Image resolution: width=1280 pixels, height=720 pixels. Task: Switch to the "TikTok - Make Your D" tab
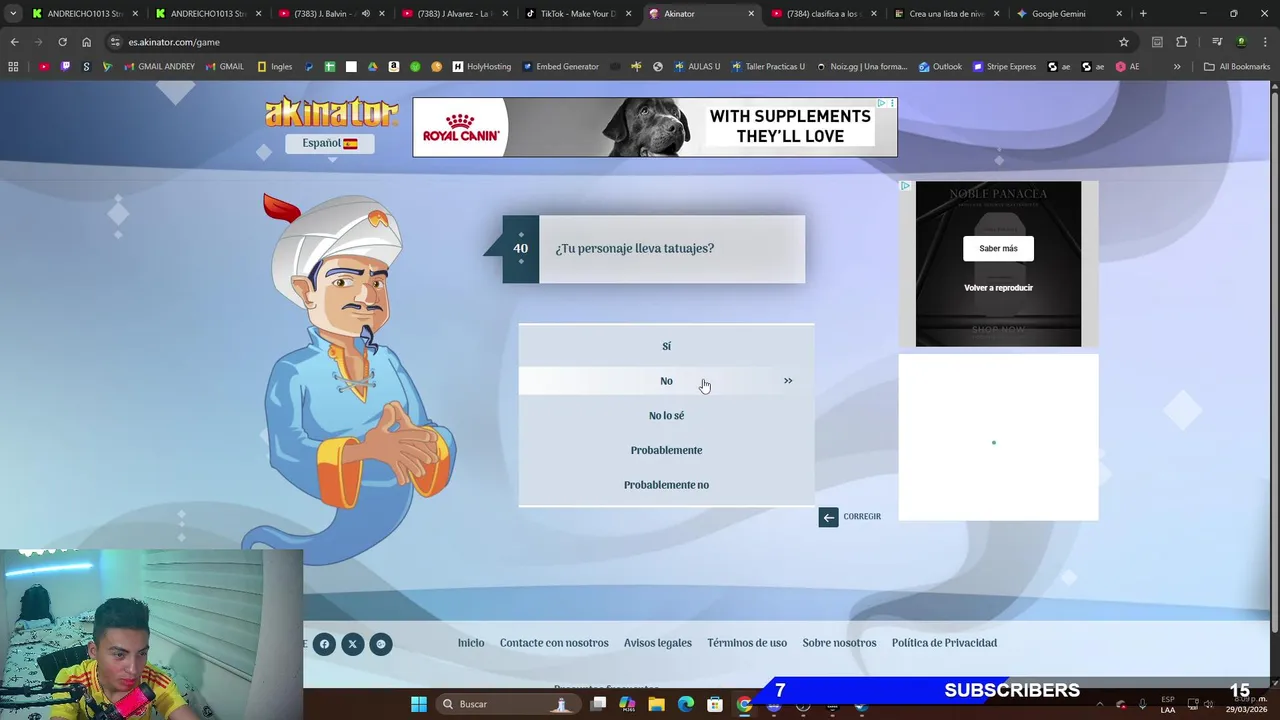575,14
